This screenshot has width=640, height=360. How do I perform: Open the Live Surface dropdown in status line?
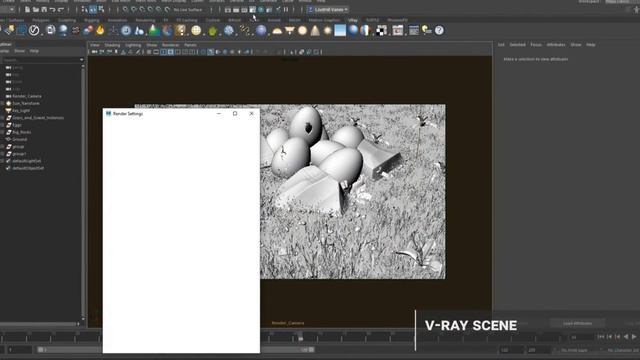pos(188,10)
